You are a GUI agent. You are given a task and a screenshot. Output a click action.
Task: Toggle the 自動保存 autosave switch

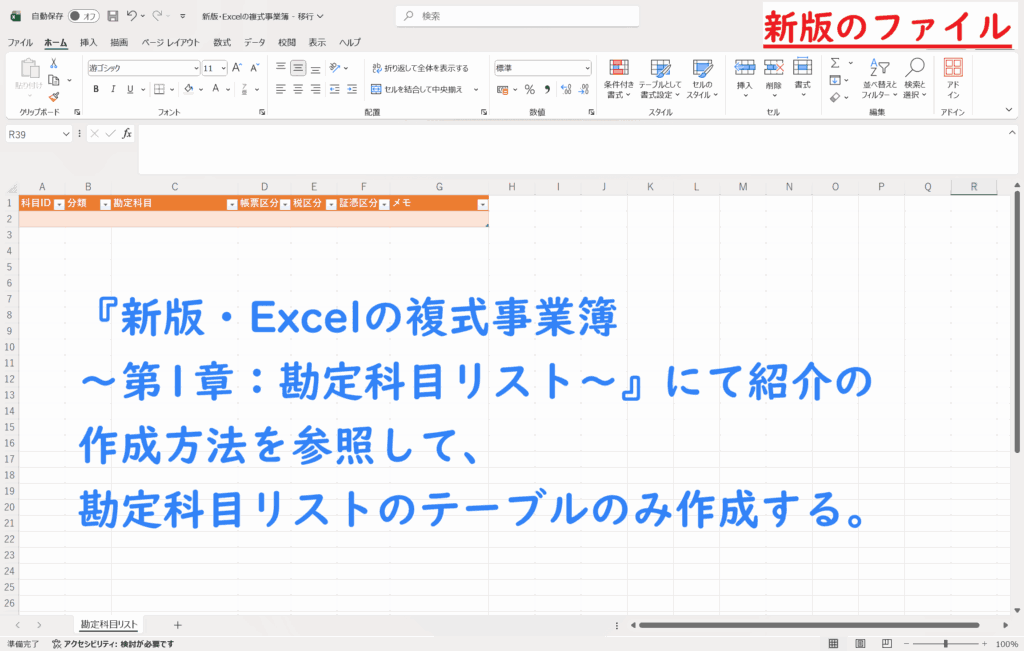coord(84,16)
